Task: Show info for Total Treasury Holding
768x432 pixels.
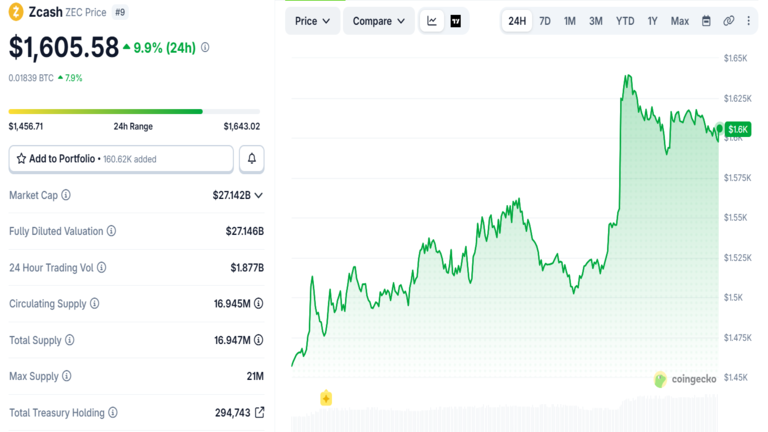Action: tap(113, 412)
